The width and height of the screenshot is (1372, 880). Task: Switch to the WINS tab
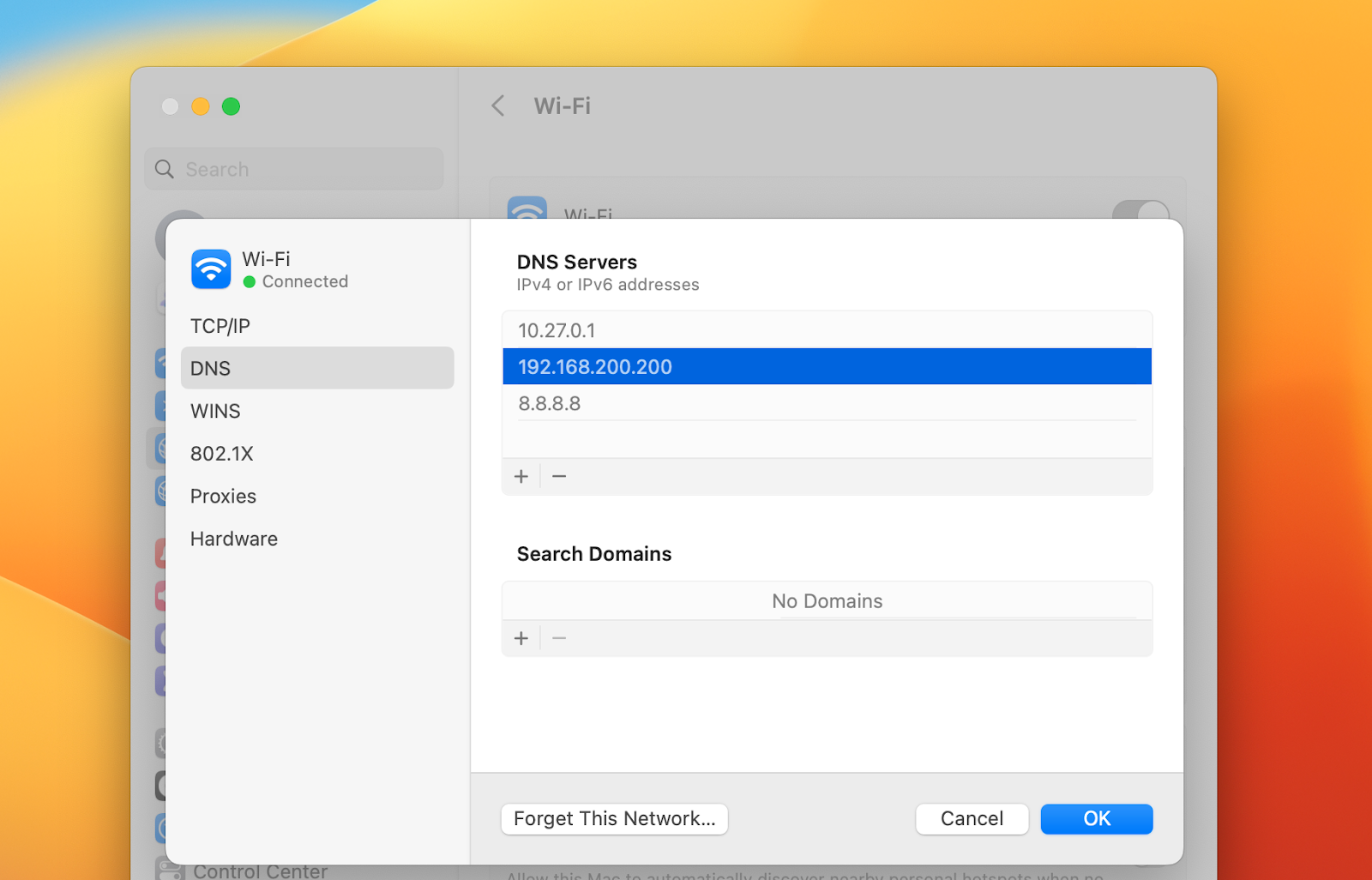click(215, 411)
